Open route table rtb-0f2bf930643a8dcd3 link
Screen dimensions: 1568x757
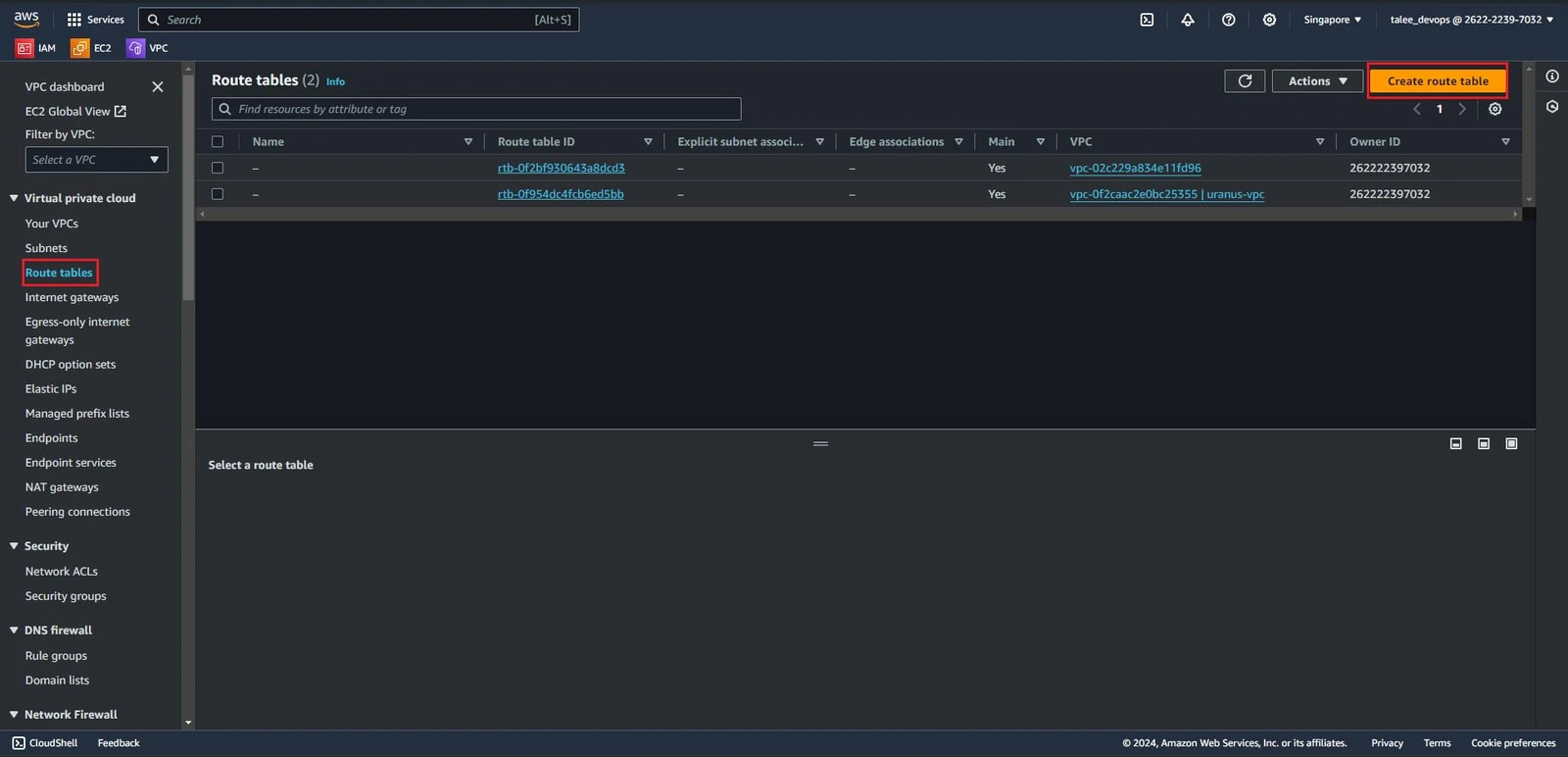coord(561,168)
